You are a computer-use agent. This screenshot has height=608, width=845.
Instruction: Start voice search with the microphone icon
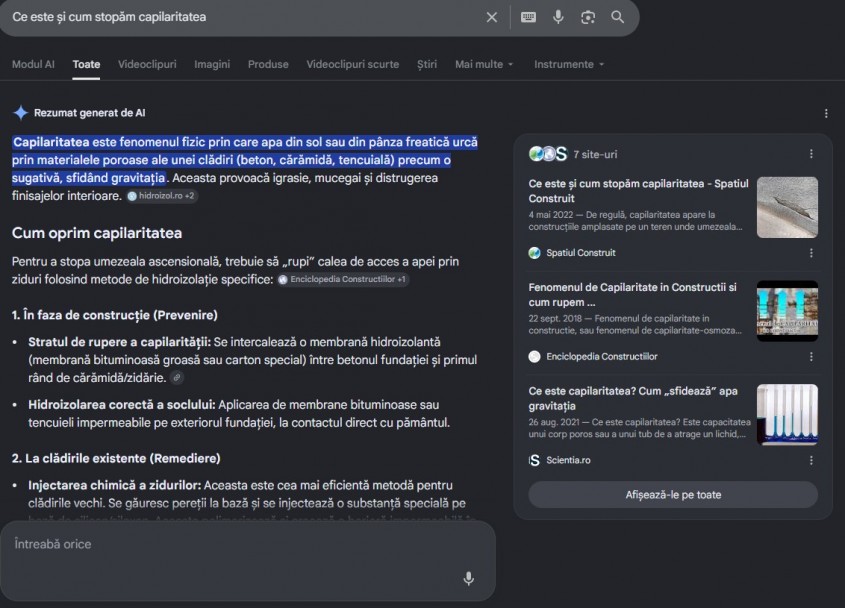[558, 17]
